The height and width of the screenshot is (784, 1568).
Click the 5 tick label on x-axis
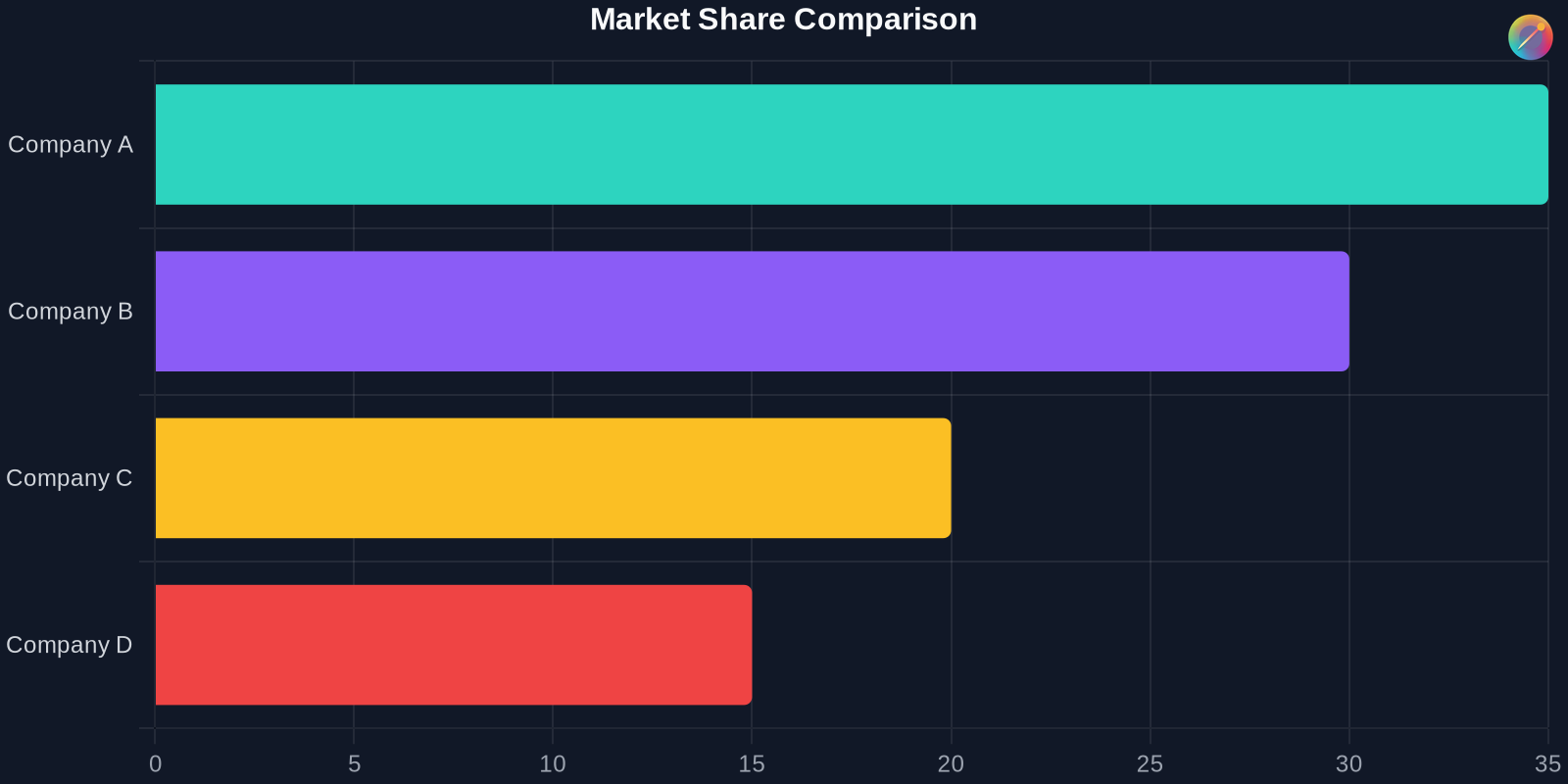point(354,764)
